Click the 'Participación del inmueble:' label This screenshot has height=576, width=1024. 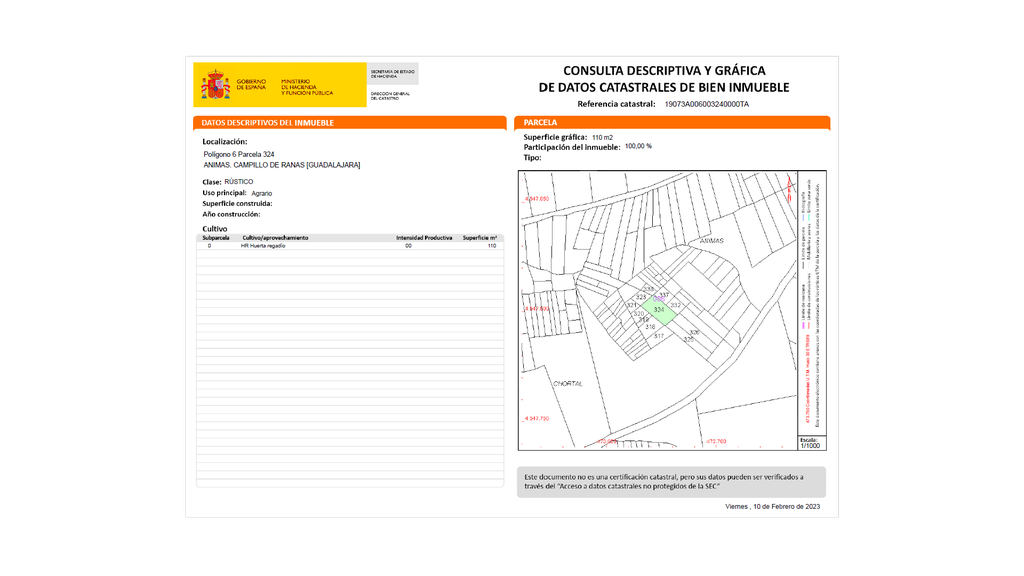[571, 147]
